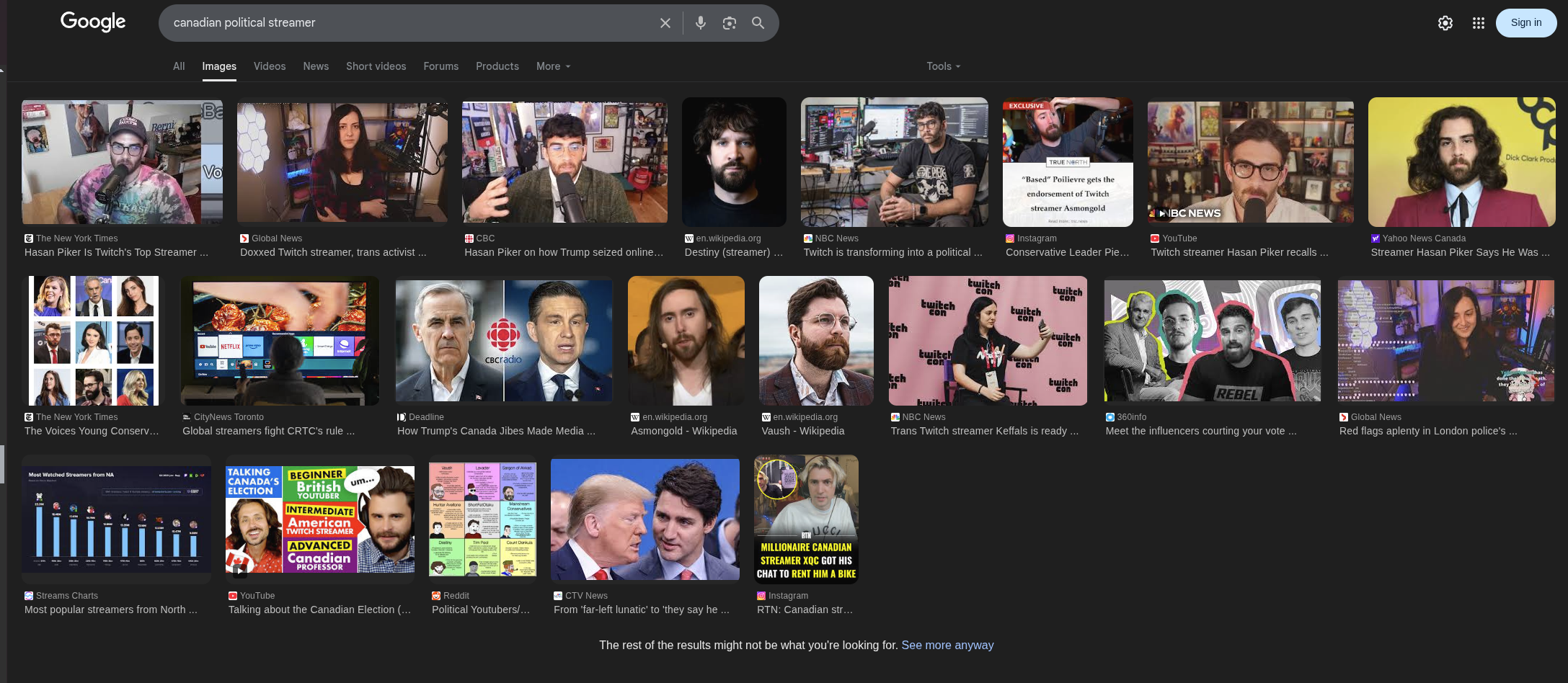Image resolution: width=1568 pixels, height=683 pixels.
Task: View yellow background long-hair man thumbnail
Action: [1462, 162]
